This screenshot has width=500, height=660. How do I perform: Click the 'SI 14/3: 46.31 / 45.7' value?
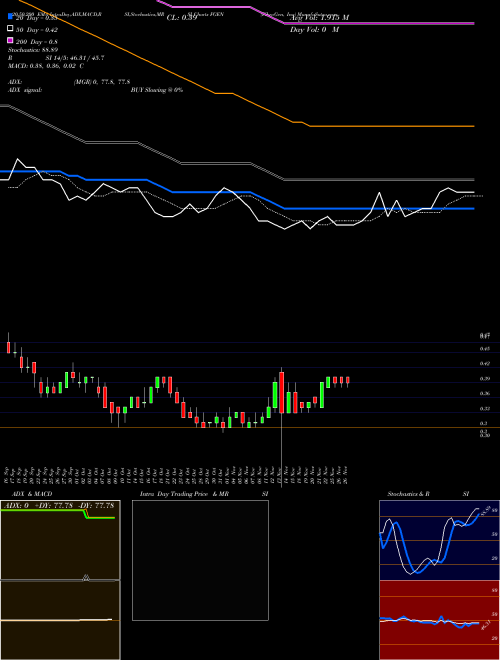[75, 58]
